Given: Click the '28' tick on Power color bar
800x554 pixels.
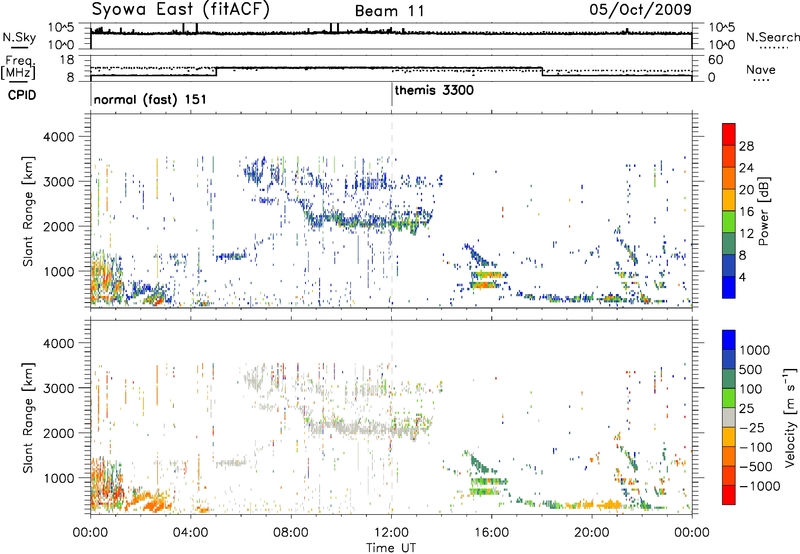Looking at the screenshot, I should [746, 146].
